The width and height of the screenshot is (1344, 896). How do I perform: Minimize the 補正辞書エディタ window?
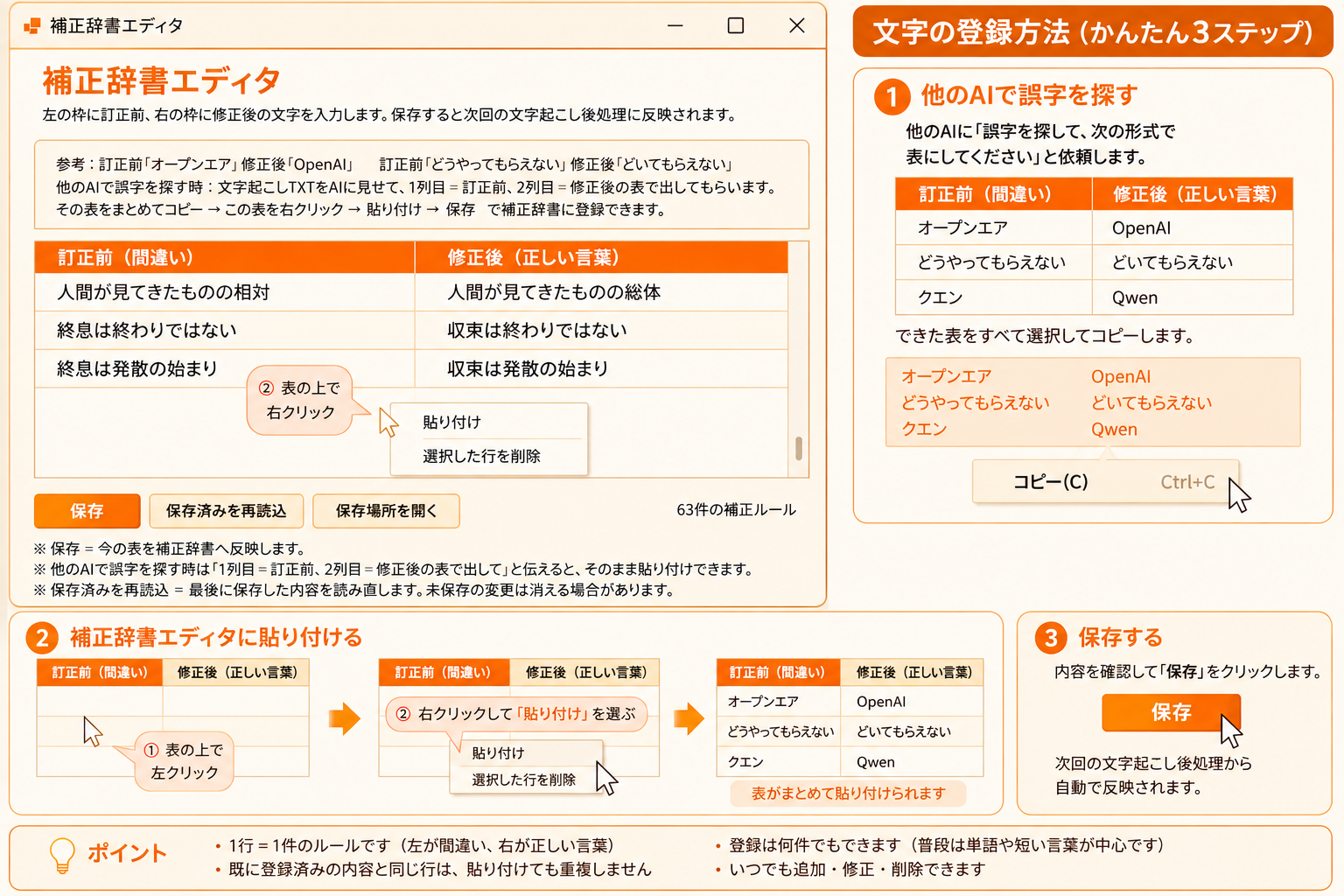(675, 25)
